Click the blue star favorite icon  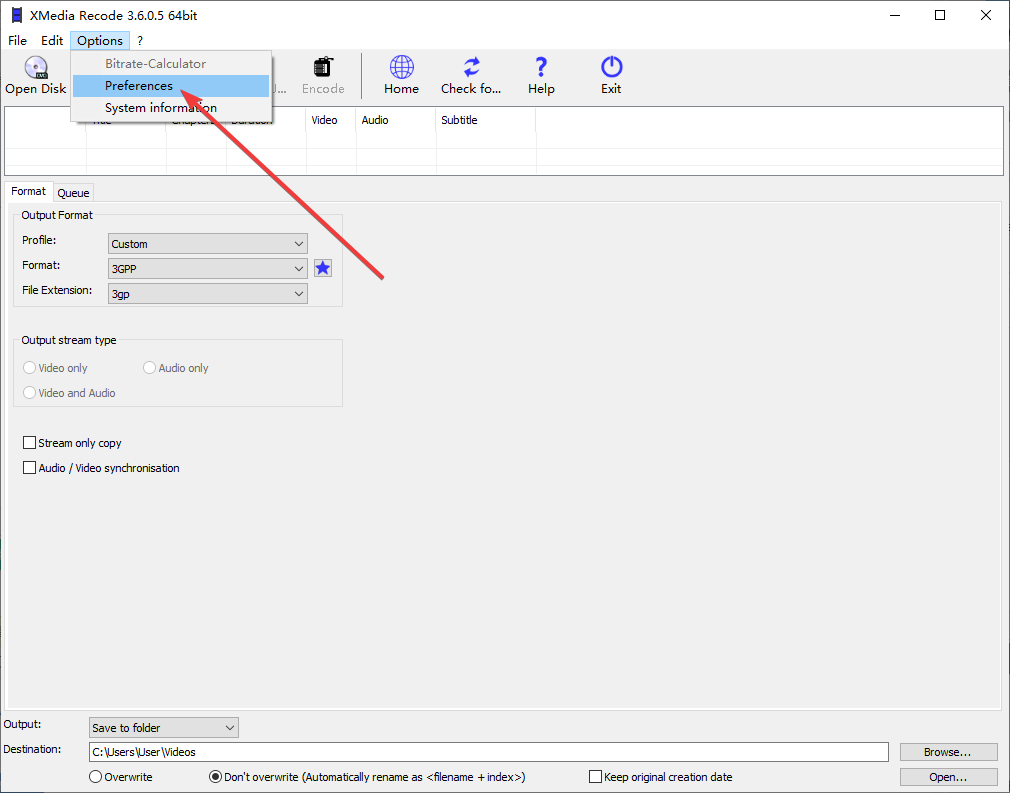pos(323,268)
